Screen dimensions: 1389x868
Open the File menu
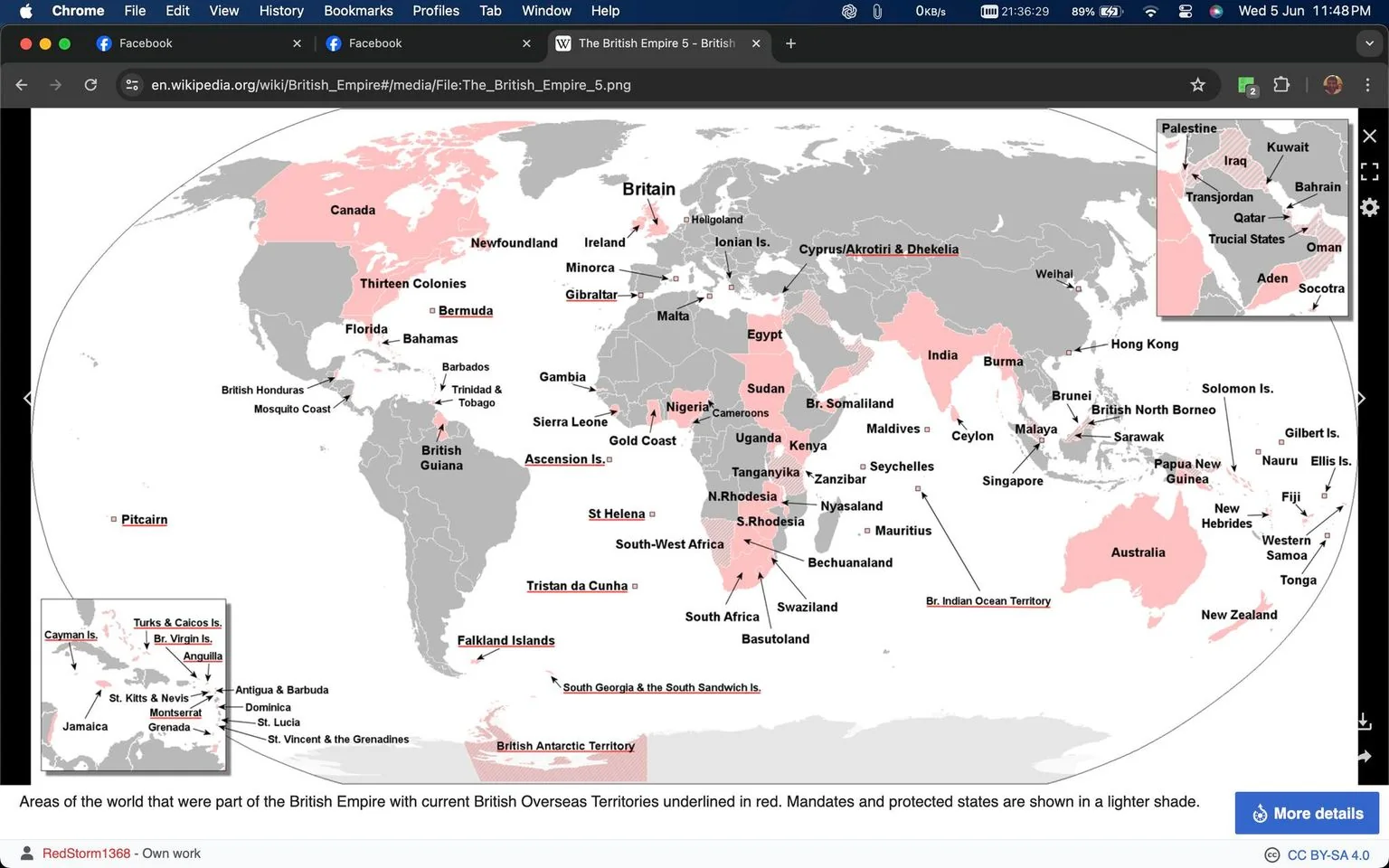pyautogui.click(x=135, y=11)
